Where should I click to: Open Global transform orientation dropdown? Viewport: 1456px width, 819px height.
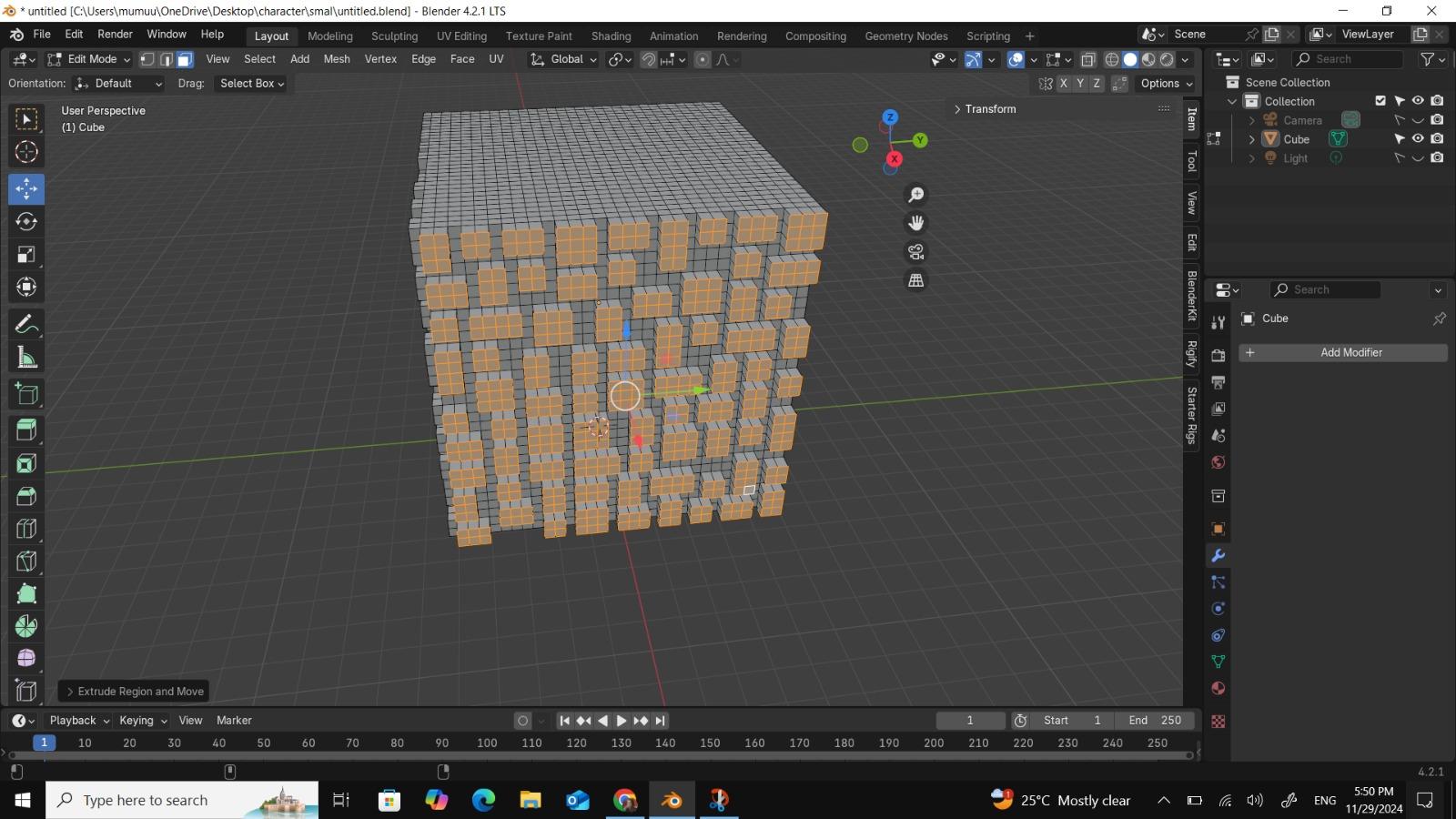pos(564,59)
